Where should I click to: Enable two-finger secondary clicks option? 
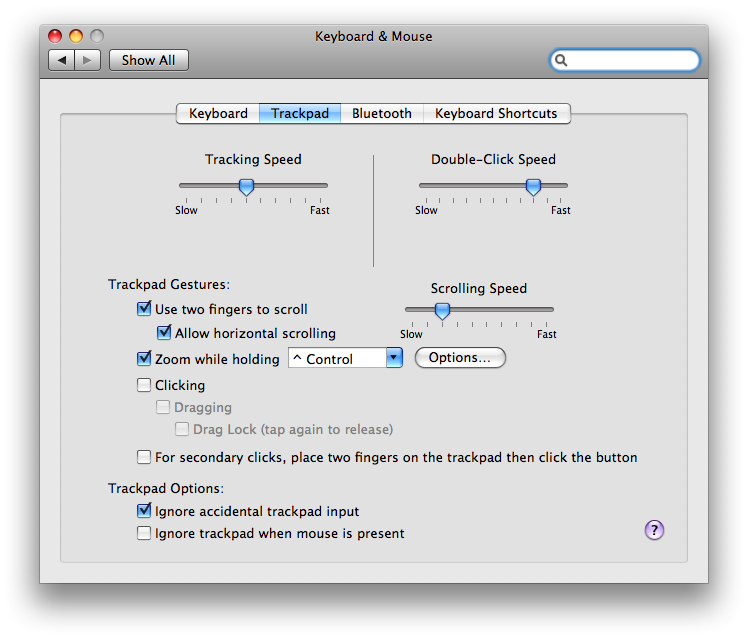(144, 457)
